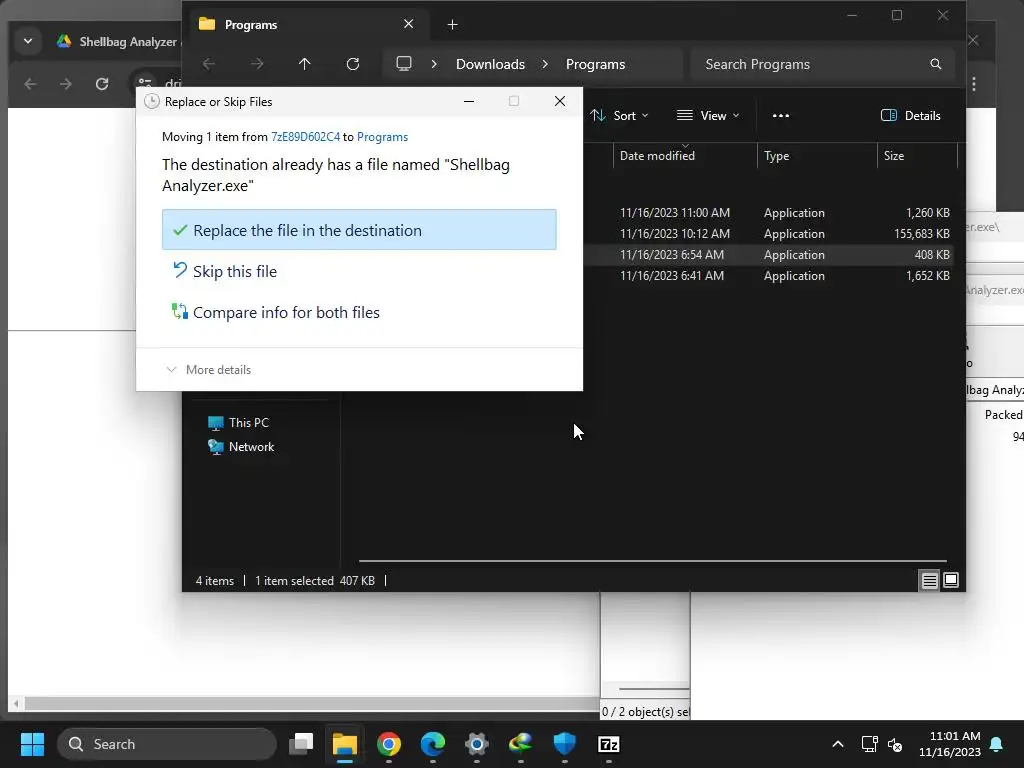Go forward in the Chrome window
The width and height of the screenshot is (1024, 768).
[x=66, y=84]
